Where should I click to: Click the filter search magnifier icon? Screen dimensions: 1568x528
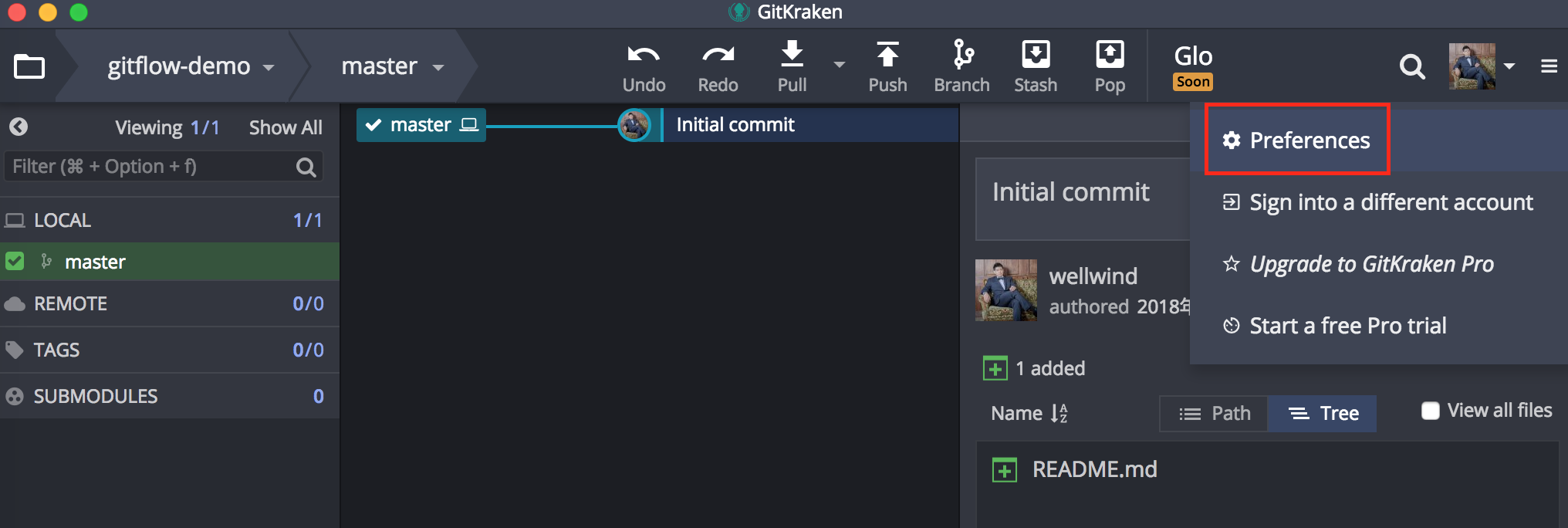[306, 167]
